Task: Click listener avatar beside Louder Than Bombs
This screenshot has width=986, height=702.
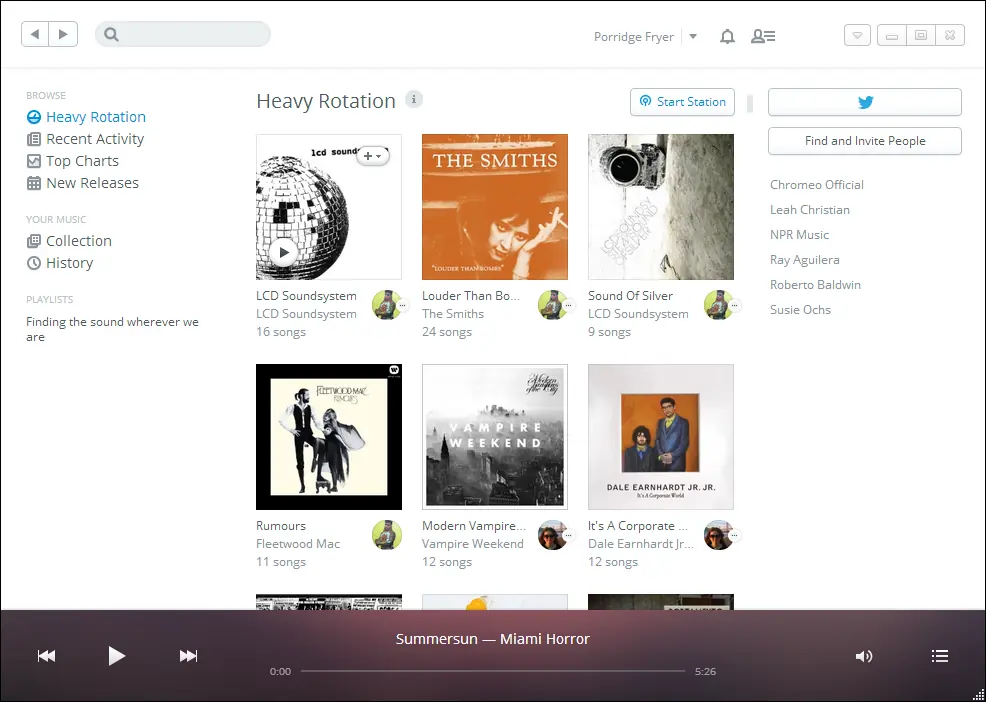Action: tap(552, 305)
